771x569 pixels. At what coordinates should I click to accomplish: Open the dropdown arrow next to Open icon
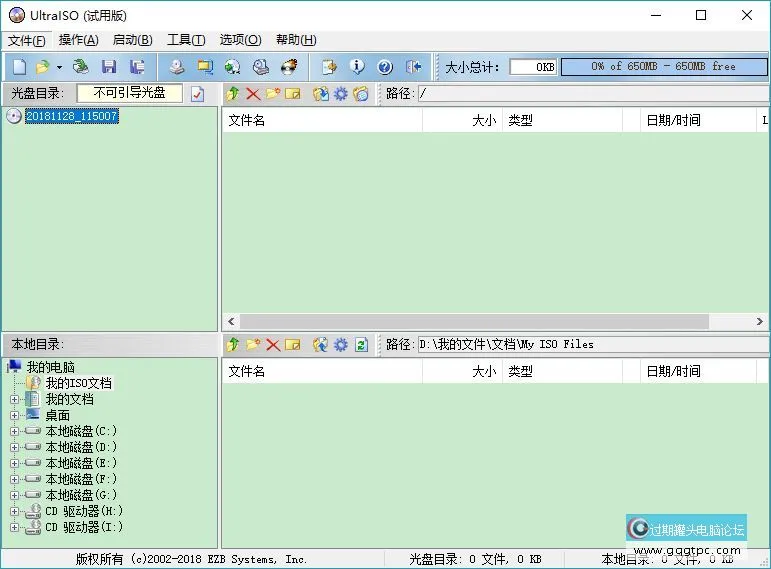(x=59, y=67)
